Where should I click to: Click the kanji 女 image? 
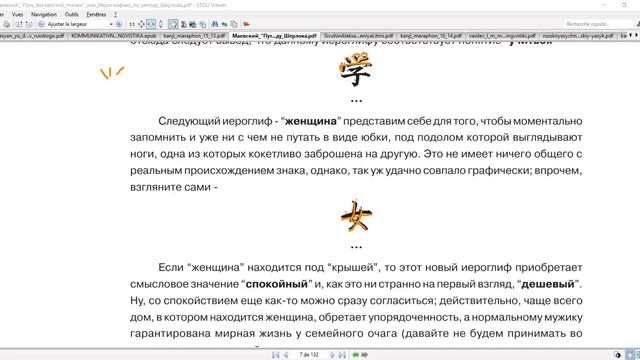pos(356,216)
